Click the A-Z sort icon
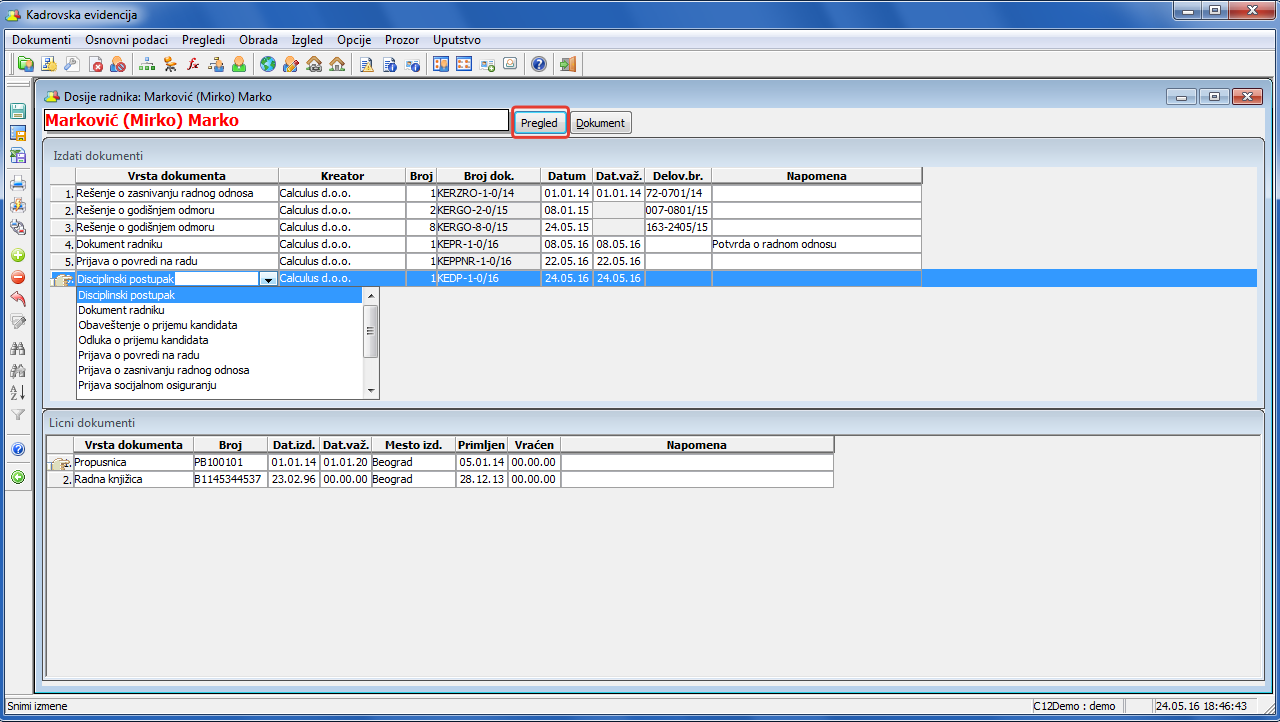This screenshot has width=1280, height=722. pos(17,392)
